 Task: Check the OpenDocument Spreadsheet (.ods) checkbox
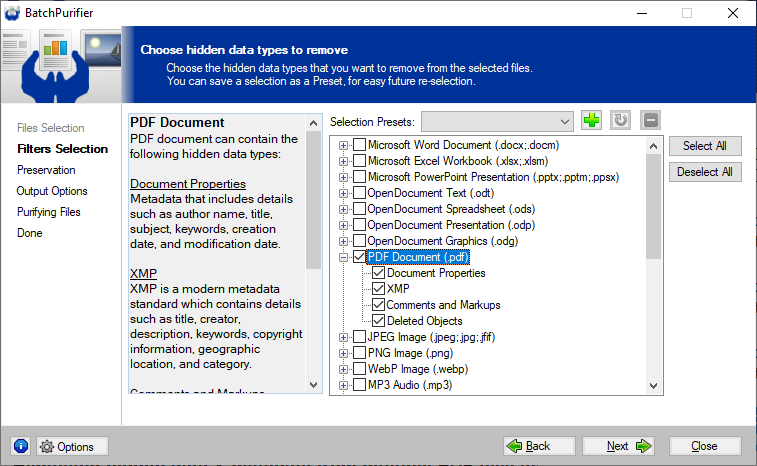[x=359, y=209]
